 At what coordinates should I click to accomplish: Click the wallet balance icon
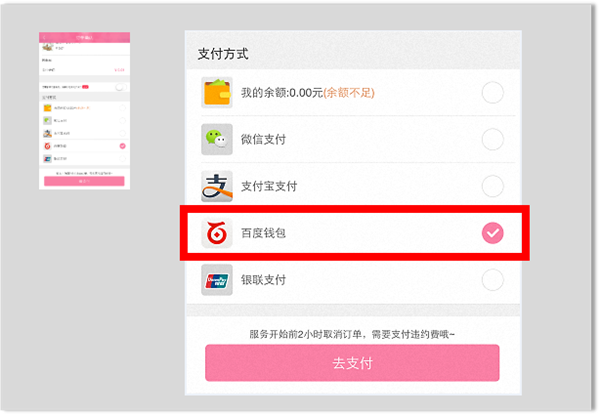pos(216,93)
